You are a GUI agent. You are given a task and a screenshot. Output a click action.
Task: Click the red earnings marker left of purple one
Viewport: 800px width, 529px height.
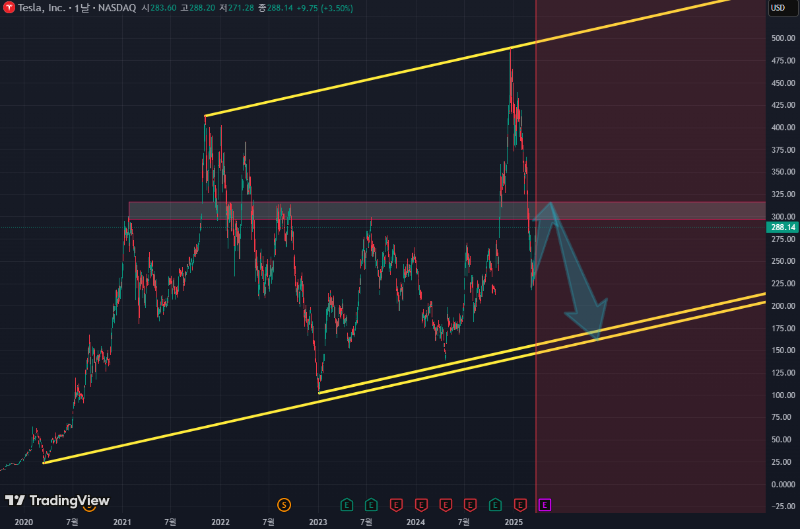coord(520,504)
